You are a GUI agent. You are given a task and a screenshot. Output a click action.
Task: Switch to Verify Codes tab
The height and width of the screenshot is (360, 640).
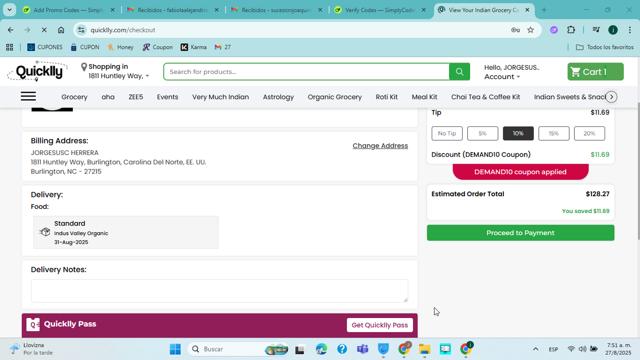point(380,10)
